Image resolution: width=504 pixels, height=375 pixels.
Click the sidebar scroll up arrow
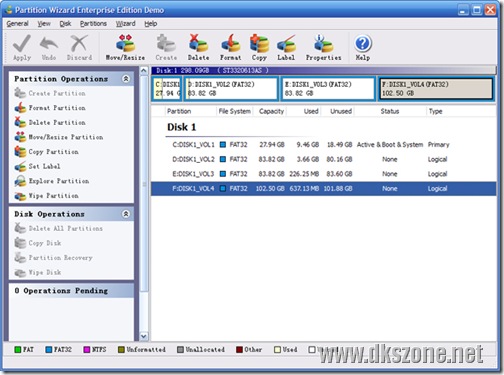144,71
